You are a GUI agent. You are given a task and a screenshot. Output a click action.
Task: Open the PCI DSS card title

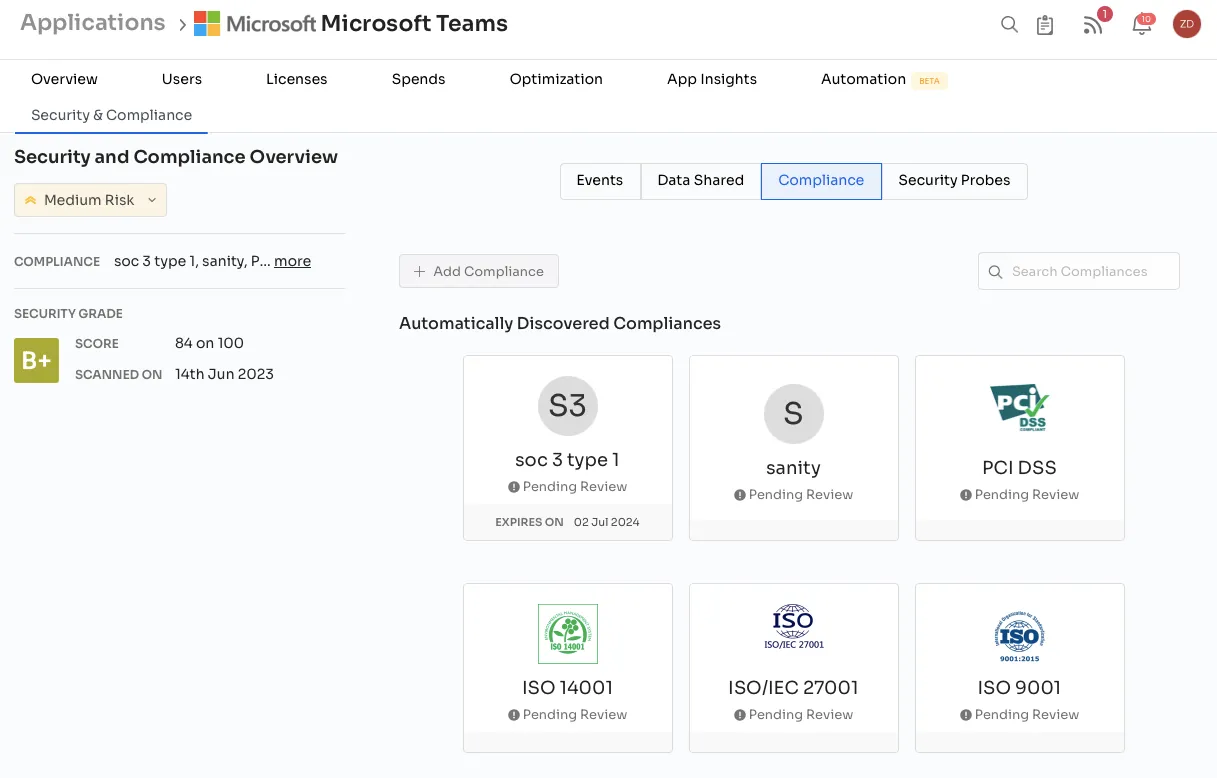pyautogui.click(x=1019, y=468)
